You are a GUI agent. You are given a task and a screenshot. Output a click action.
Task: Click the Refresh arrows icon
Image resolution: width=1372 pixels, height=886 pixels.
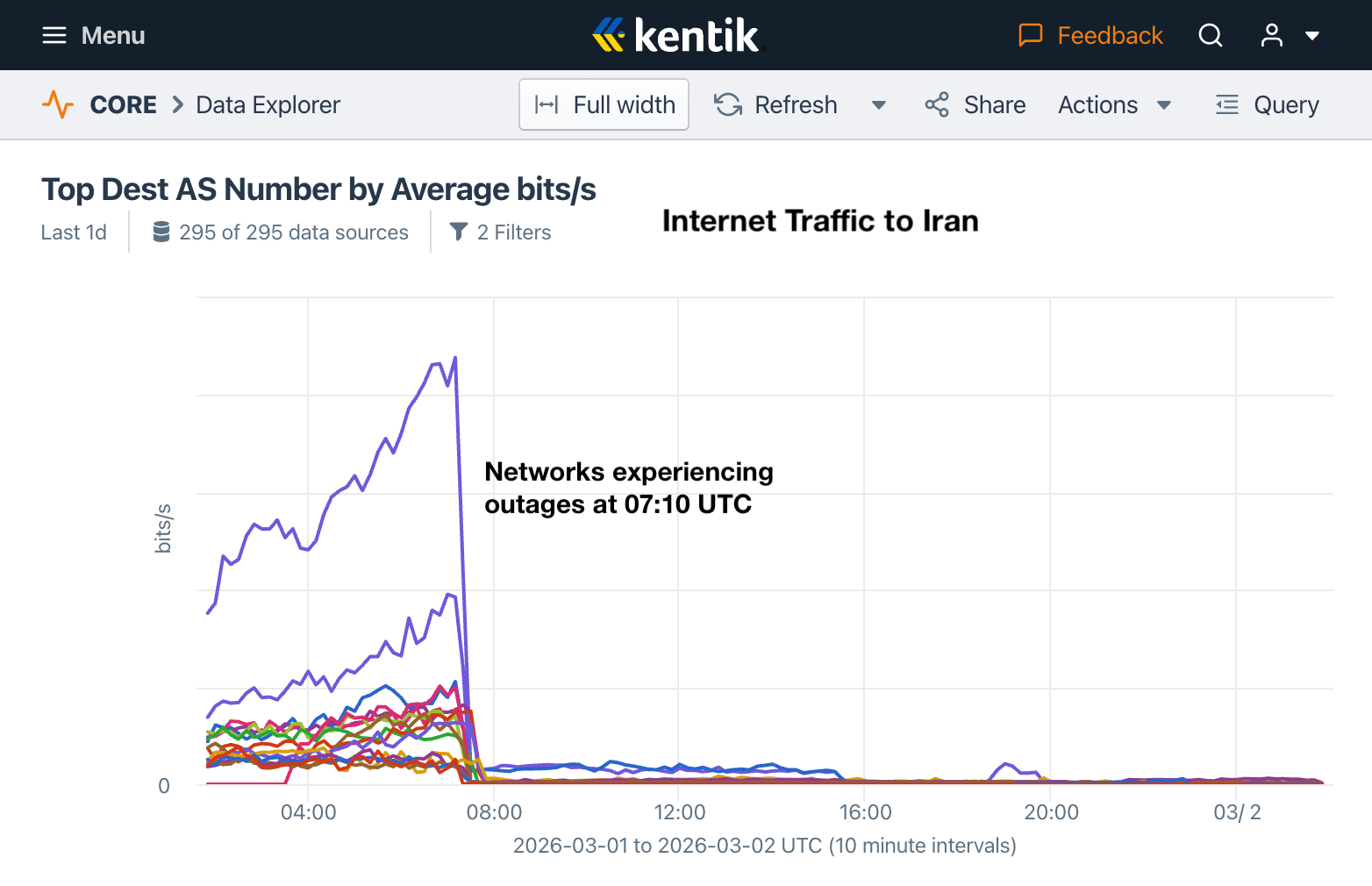[x=728, y=104]
